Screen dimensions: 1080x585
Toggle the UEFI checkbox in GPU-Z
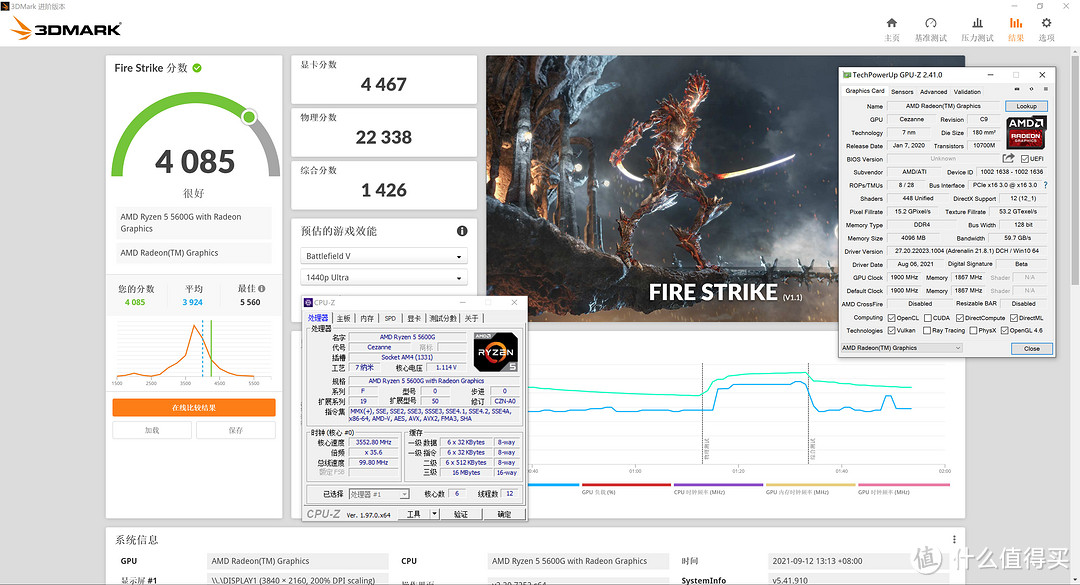point(1024,159)
